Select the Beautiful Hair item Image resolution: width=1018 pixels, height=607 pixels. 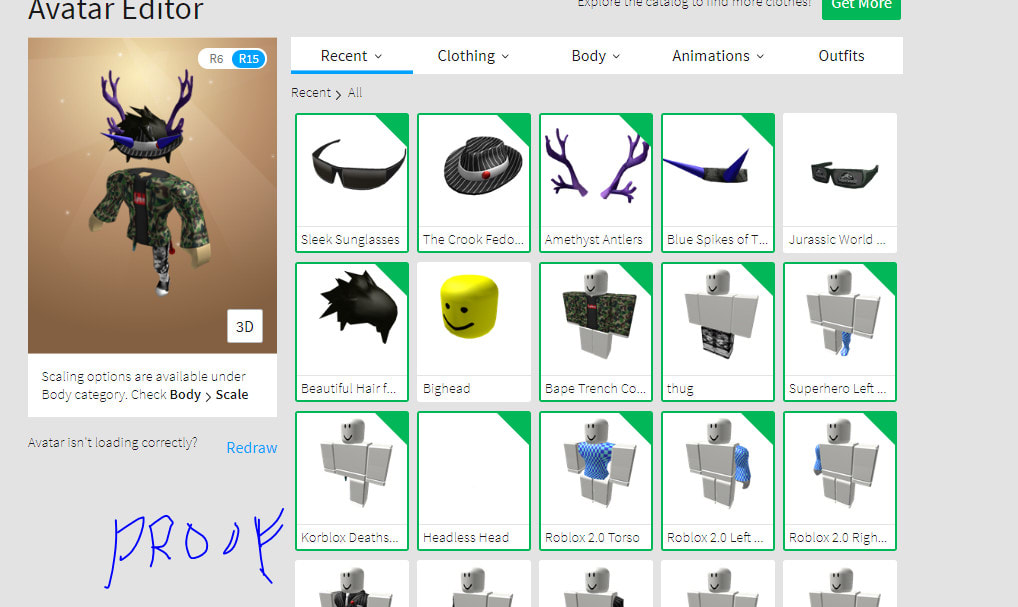point(352,332)
